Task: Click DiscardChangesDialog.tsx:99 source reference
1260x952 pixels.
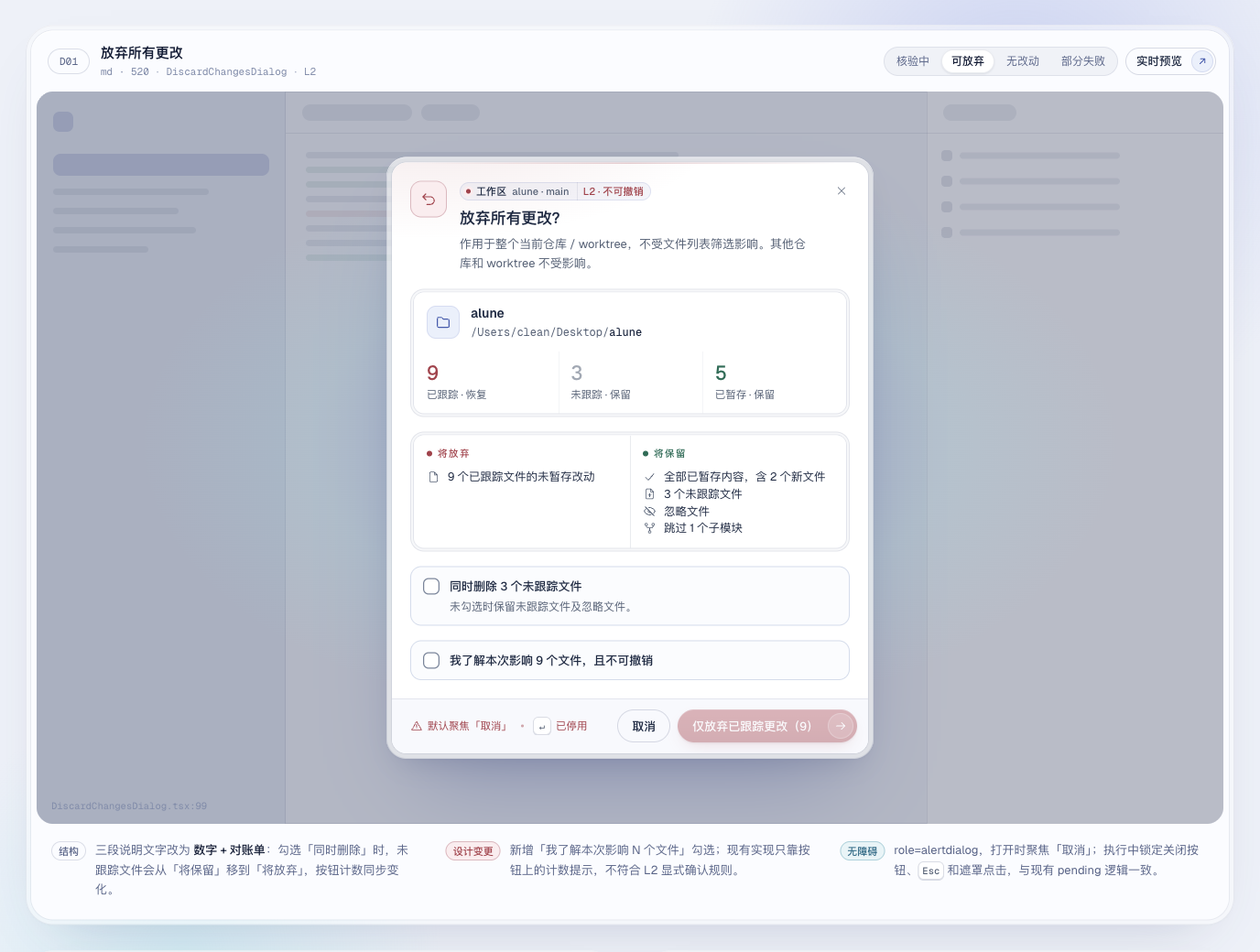Action: (129, 806)
